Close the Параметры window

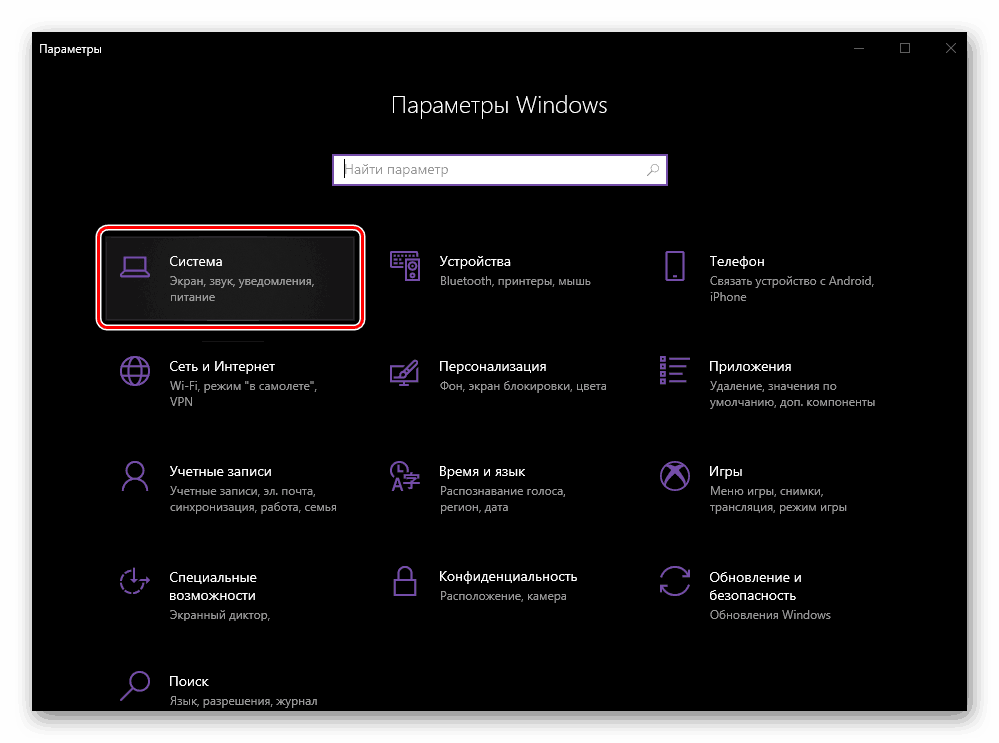click(x=951, y=48)
